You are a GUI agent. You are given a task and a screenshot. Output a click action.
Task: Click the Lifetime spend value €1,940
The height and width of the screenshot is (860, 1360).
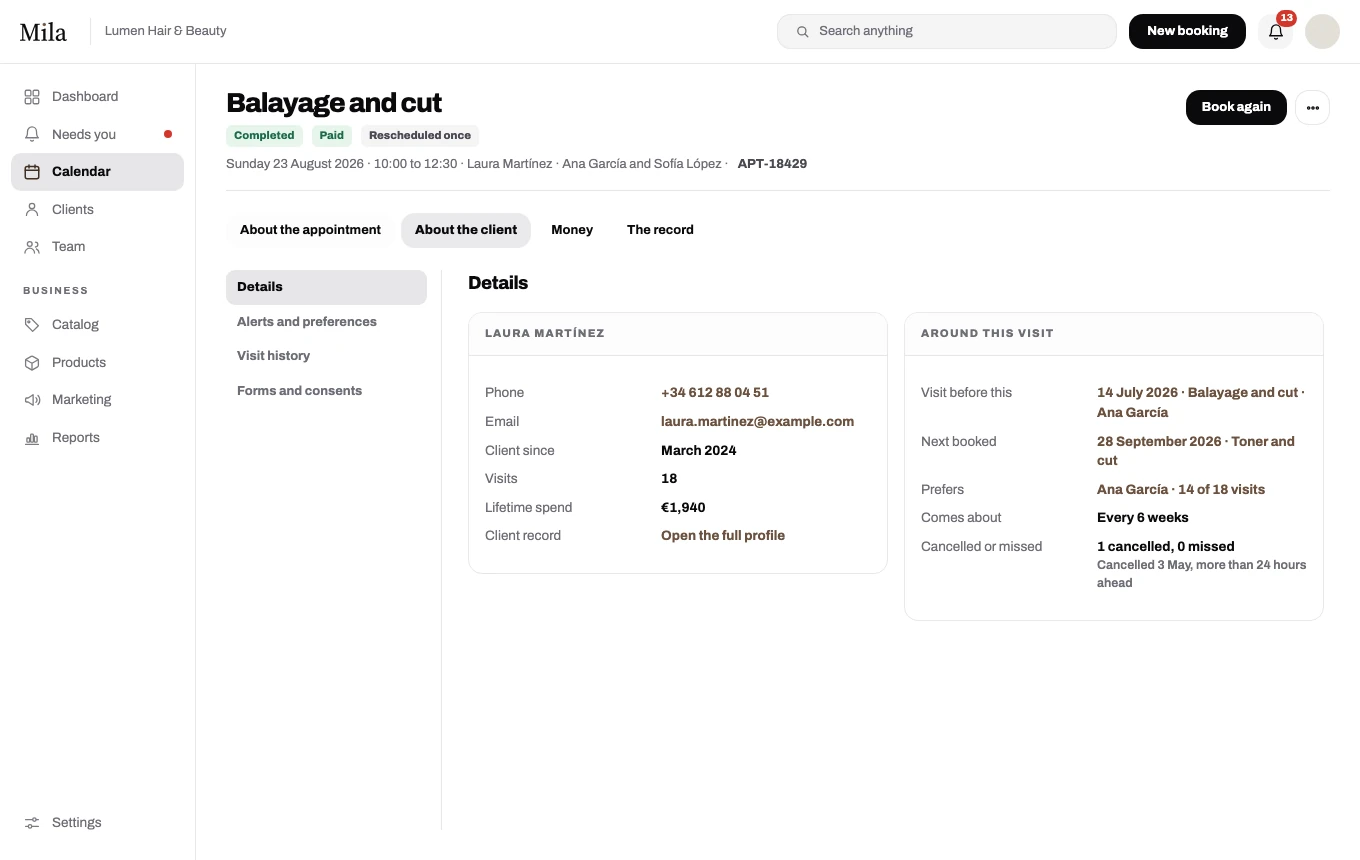click(683, 508)
